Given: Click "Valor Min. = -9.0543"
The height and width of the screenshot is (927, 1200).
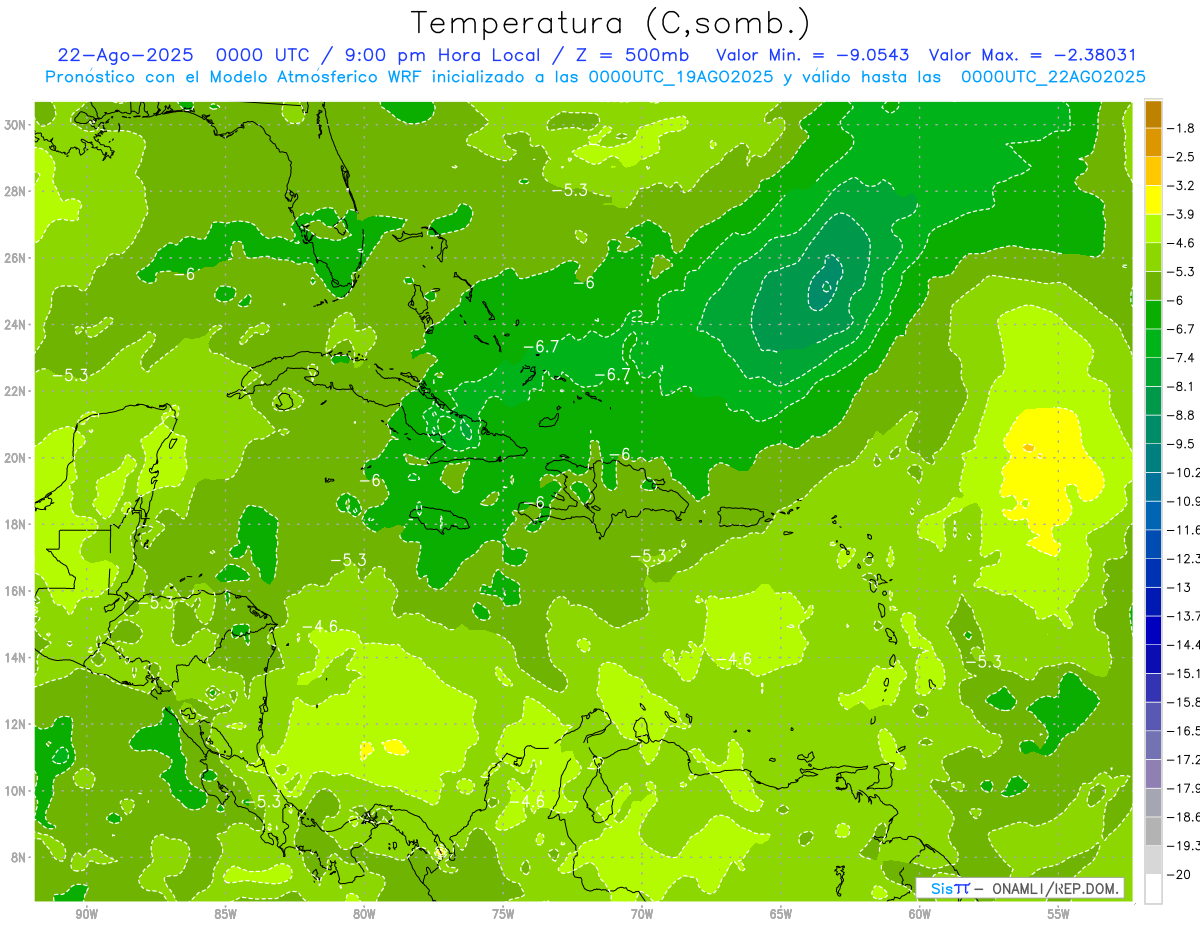Looking at the screenshot, I should [814, 56].
